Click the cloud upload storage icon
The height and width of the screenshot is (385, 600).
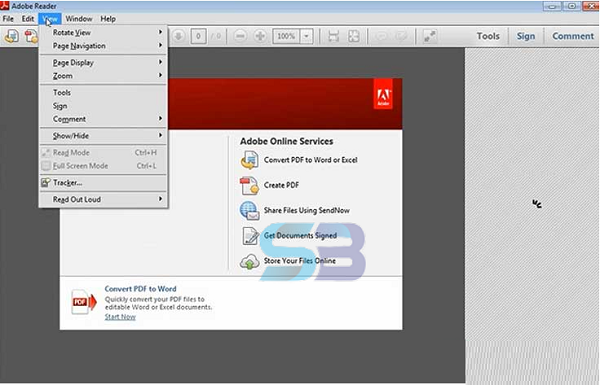pyautogui.click(x=249, y=262)
